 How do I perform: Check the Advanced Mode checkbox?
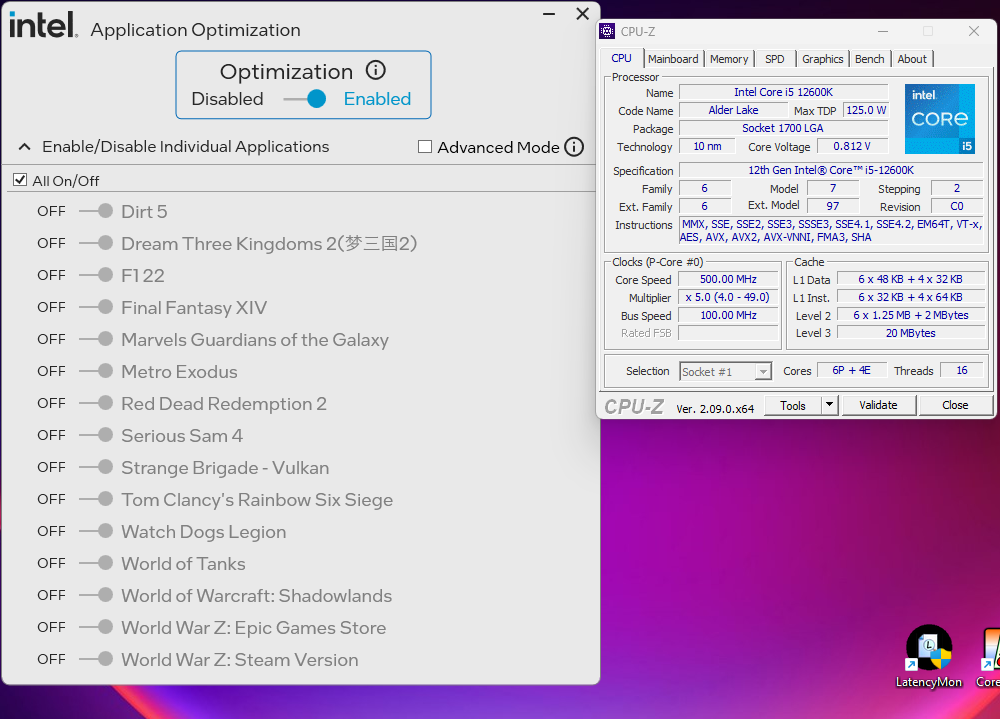tap(425, 147)
